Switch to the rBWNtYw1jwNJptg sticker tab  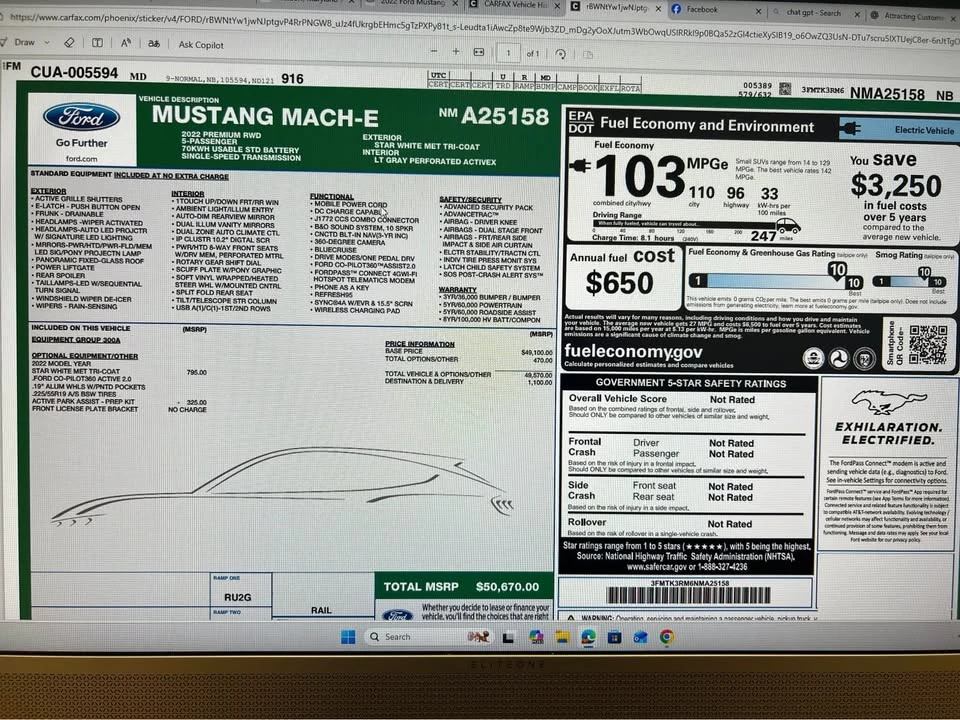(616, 7)
